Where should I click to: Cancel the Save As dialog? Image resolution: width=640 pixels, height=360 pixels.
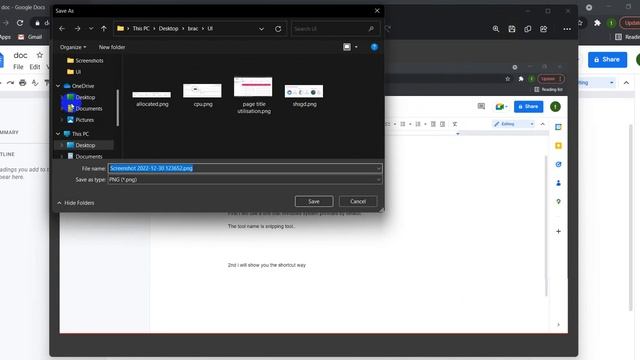358,201
